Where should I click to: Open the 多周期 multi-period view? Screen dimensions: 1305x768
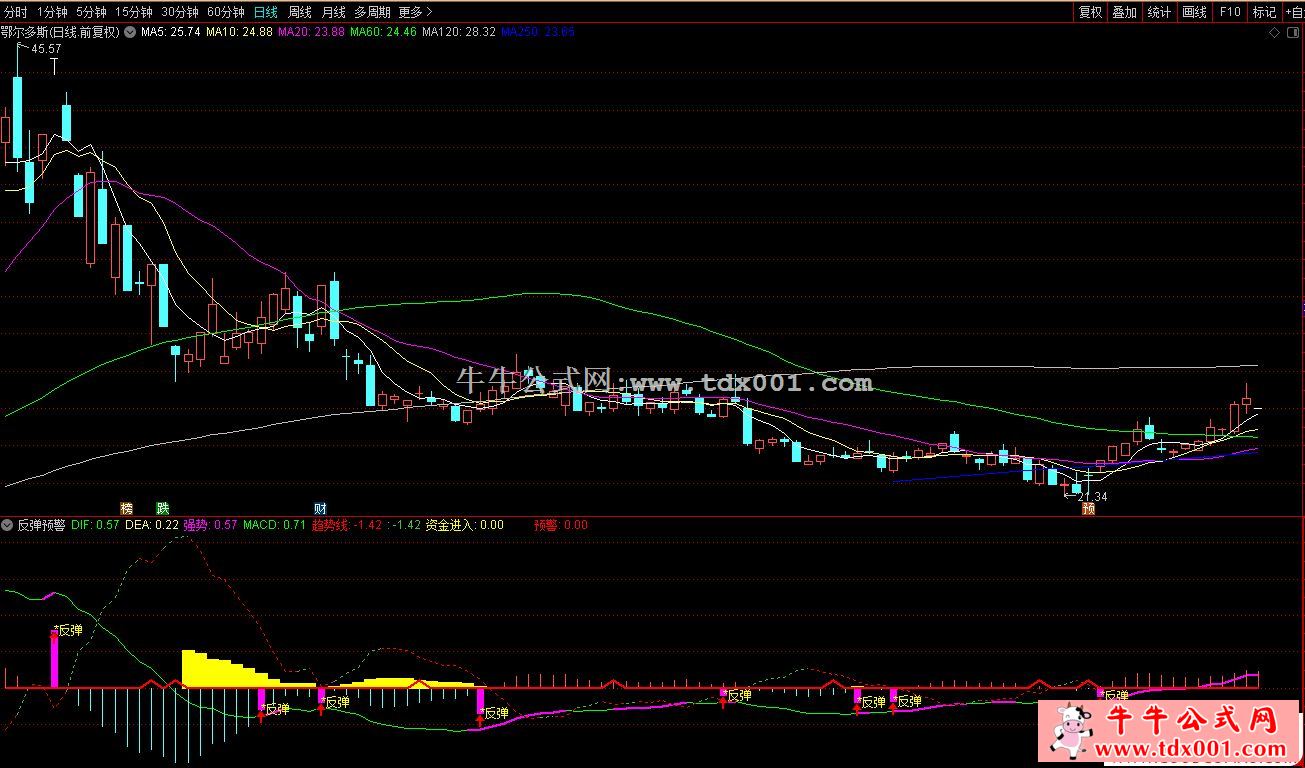372,12
